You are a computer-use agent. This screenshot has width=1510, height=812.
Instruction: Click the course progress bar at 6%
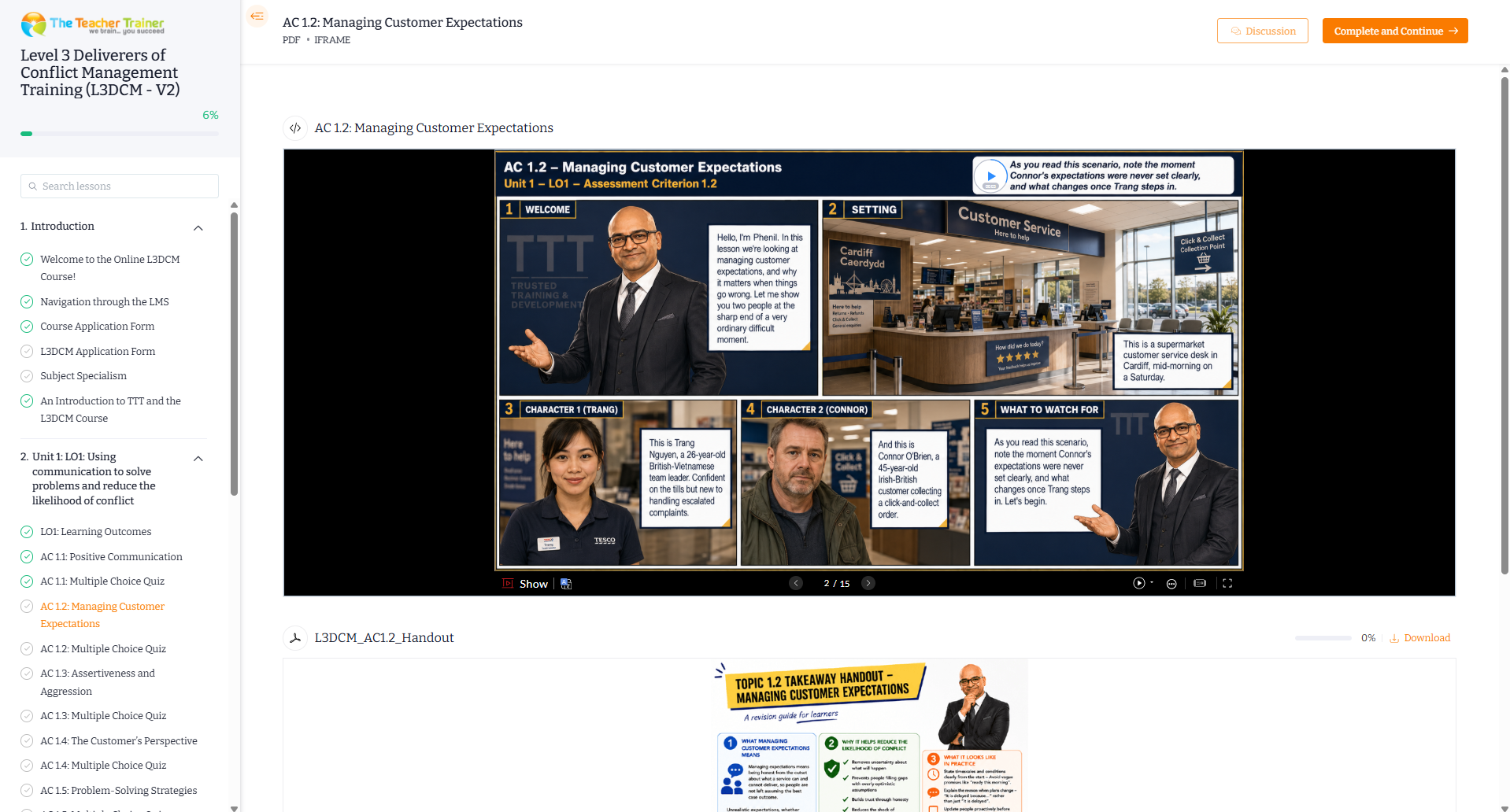click(120, 134)
